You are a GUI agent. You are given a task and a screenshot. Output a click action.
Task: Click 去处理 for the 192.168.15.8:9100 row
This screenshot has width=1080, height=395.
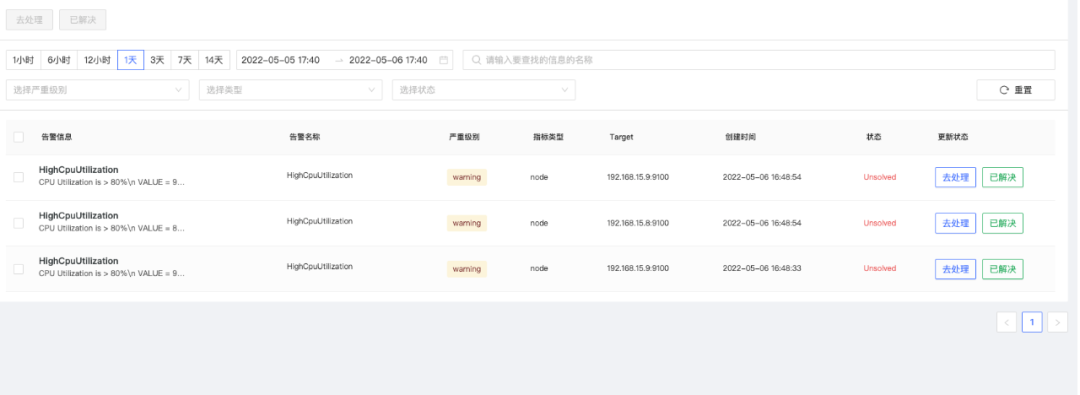(x=955, y=223)
